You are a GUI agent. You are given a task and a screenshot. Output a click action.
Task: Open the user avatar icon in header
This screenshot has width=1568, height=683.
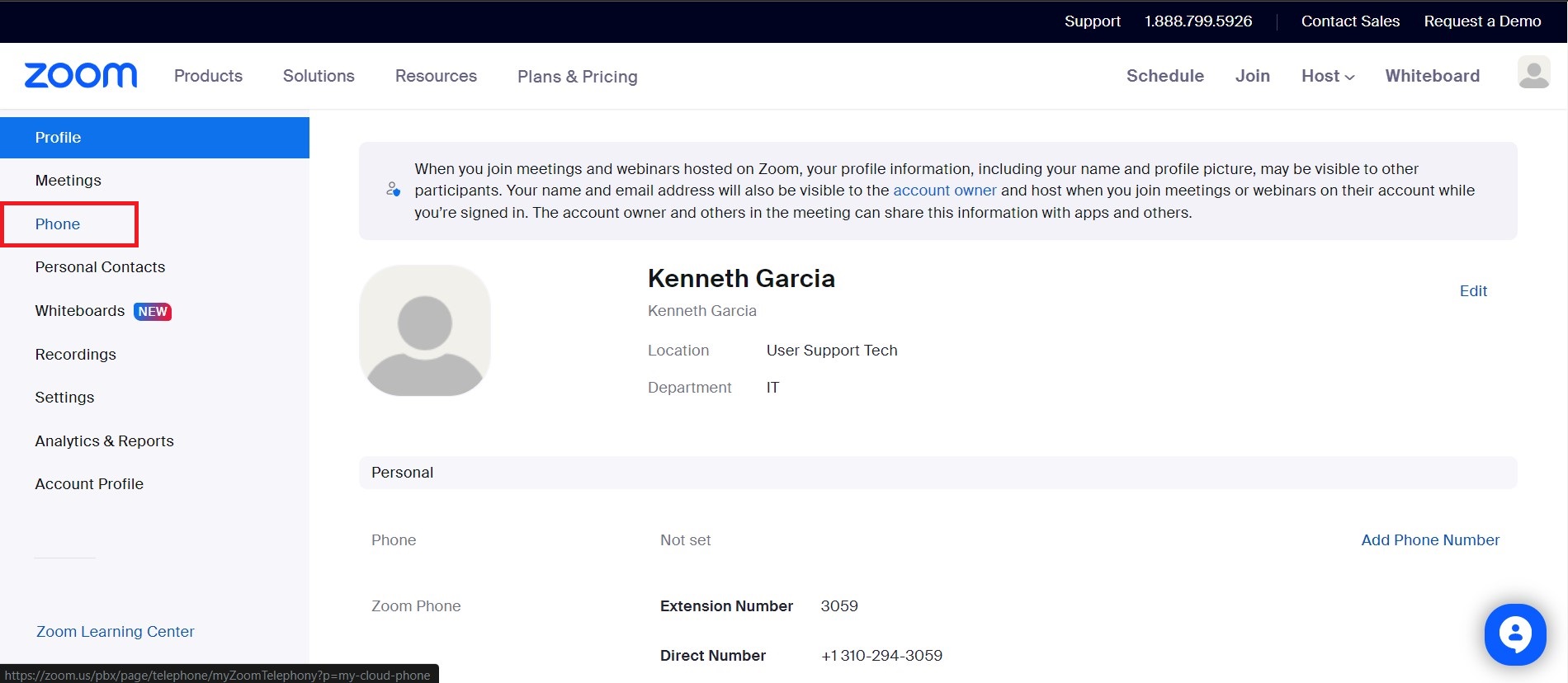(x=1533, y=73)
